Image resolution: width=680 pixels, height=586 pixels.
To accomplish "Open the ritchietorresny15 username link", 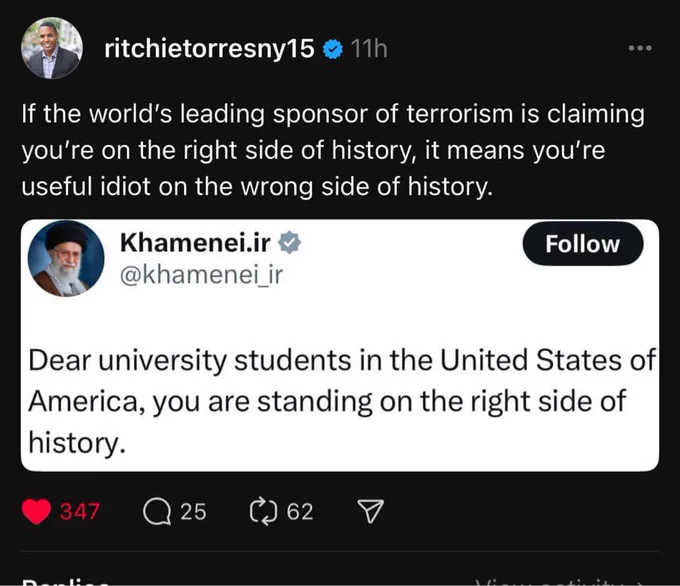I will [x=209, y=48].
